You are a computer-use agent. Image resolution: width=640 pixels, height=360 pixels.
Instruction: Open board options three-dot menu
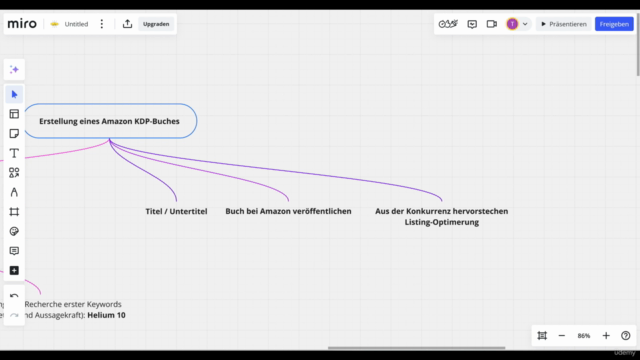click(102, 24)
